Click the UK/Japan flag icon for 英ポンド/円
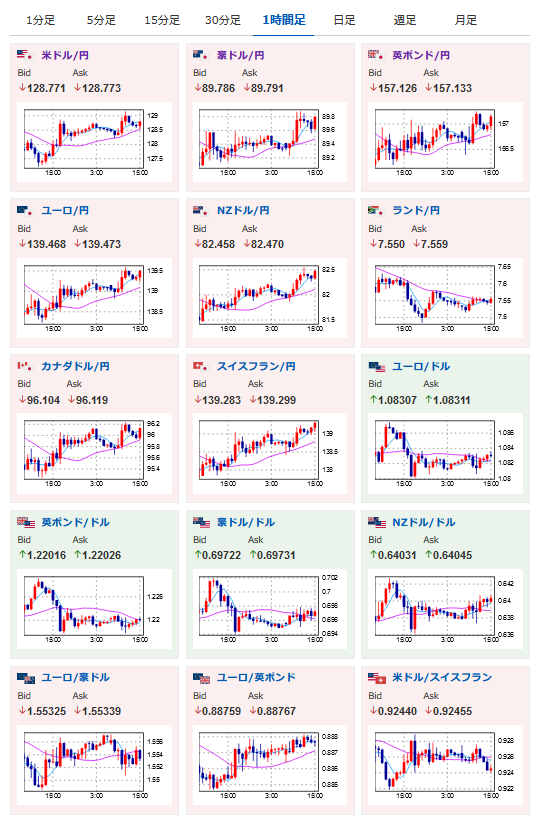Viewport: 535px width, 817px height. 376,55
